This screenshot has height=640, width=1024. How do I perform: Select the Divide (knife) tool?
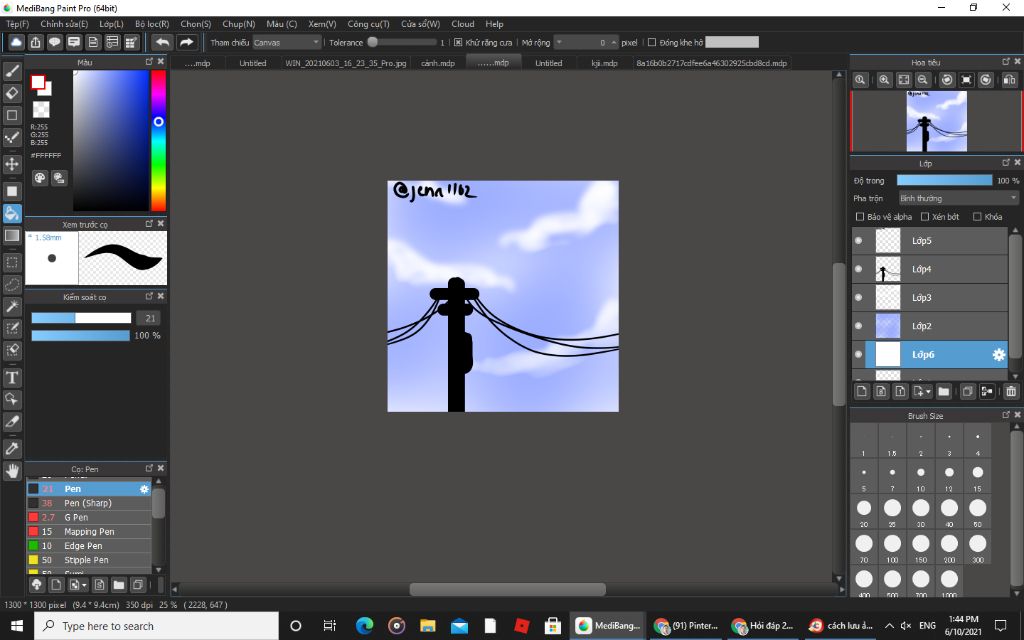(x=12, y=422)
